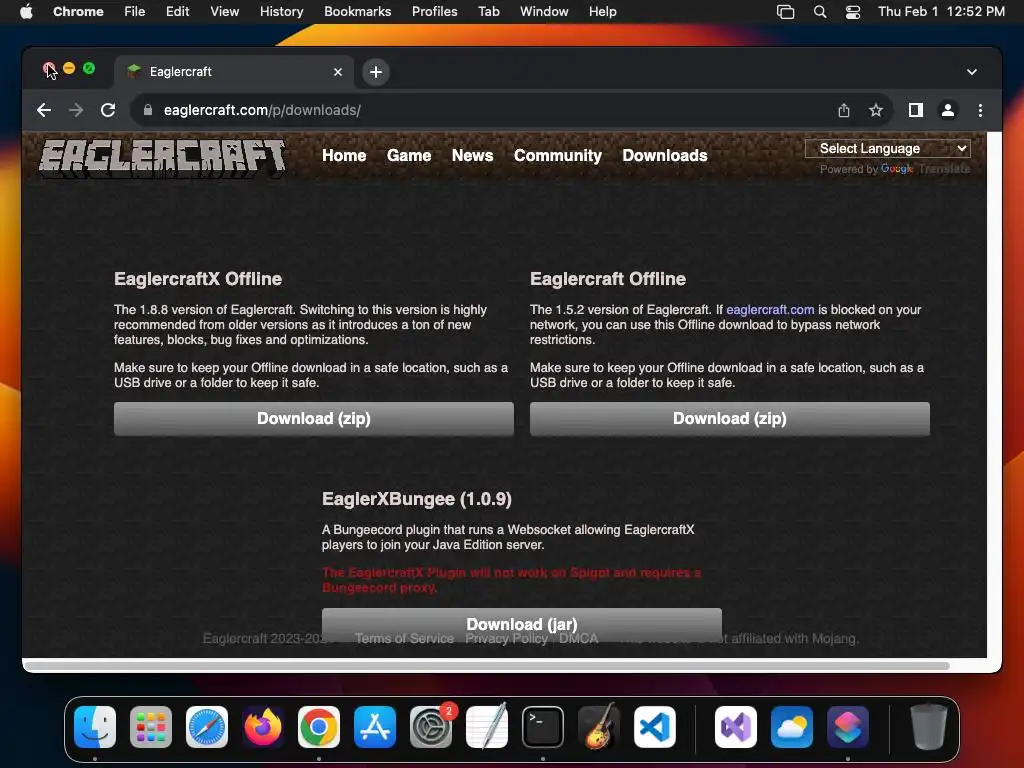
Task: Open the Help menu
Action: point(602,12)
